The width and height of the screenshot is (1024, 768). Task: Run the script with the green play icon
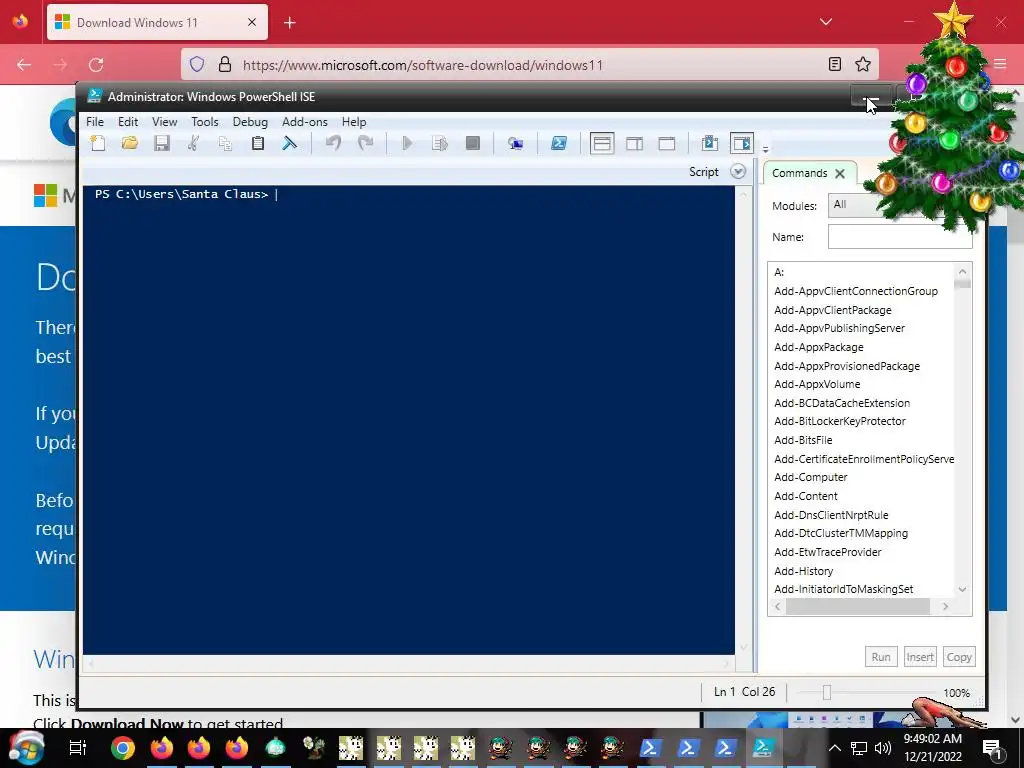click(407, 143)
